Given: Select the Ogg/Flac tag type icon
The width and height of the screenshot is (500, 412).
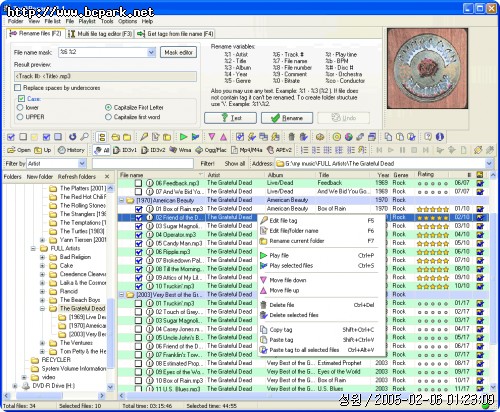Looking at the screenshot, I should click(x=210, y=150).
